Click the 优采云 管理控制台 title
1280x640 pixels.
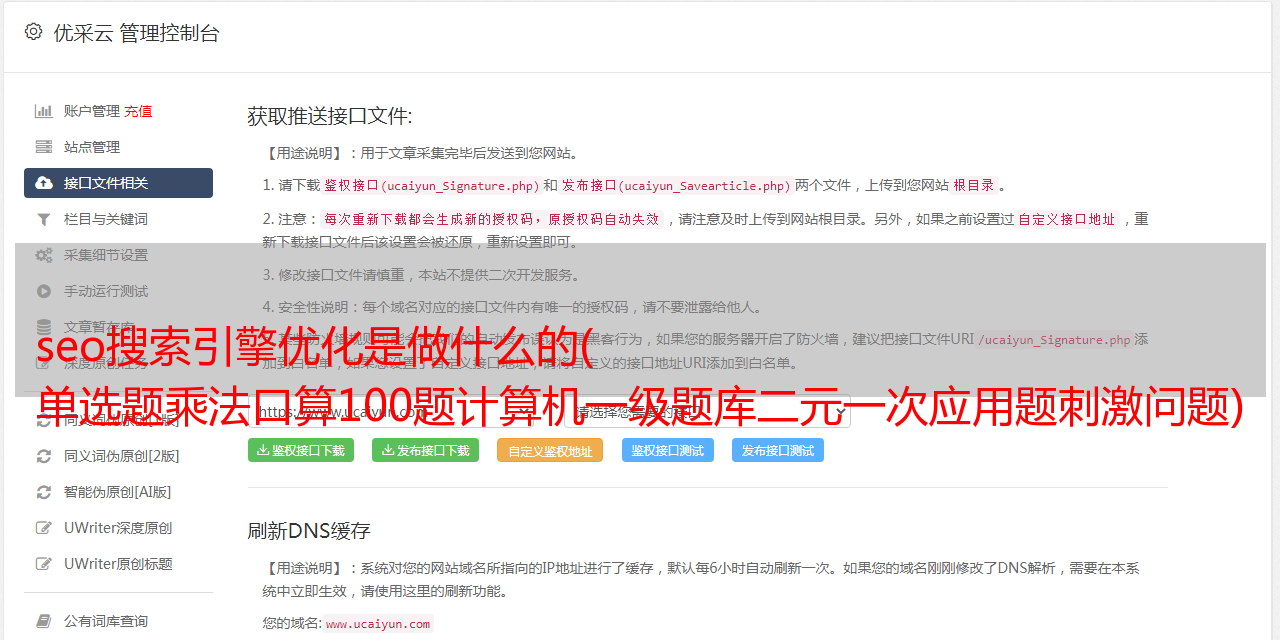[x=136, y=33]
